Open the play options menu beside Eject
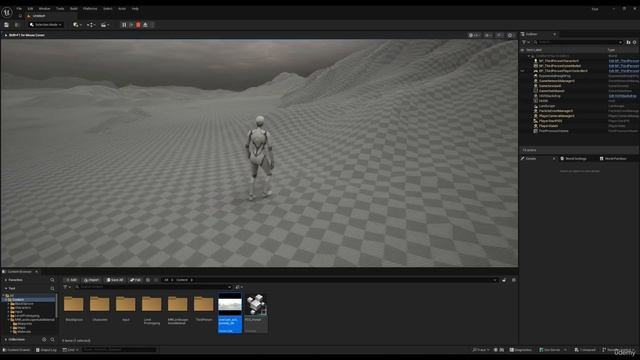The height and width of the screenshot is (360, 640). pyautogui.click(x=152, y=25)
